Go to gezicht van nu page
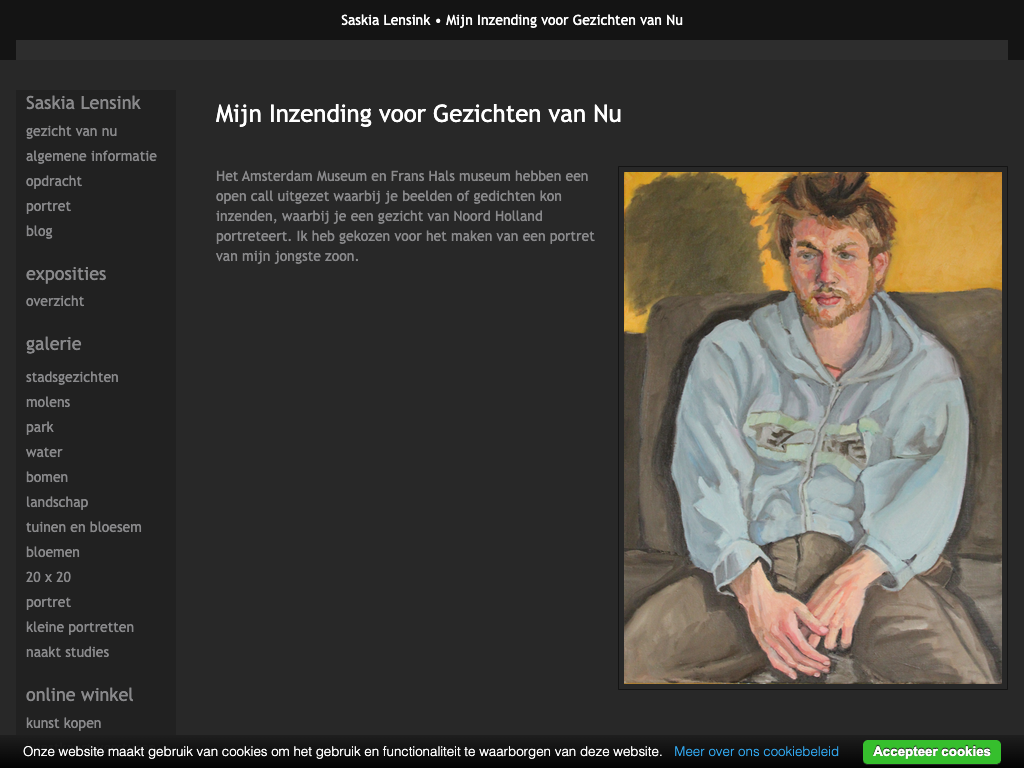The image size is (1024, 768). coord(72,131)
